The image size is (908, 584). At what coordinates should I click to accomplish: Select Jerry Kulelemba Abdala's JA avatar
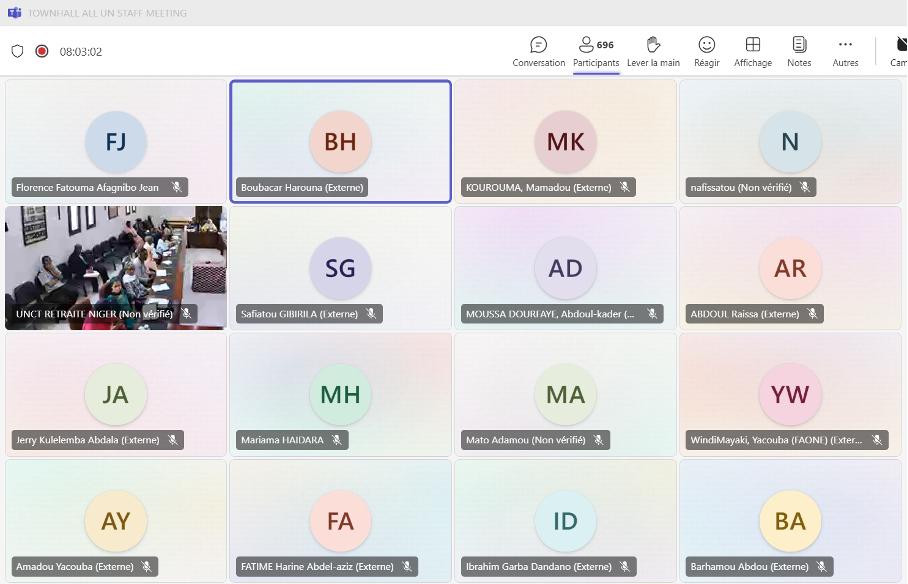coord(116,394)
